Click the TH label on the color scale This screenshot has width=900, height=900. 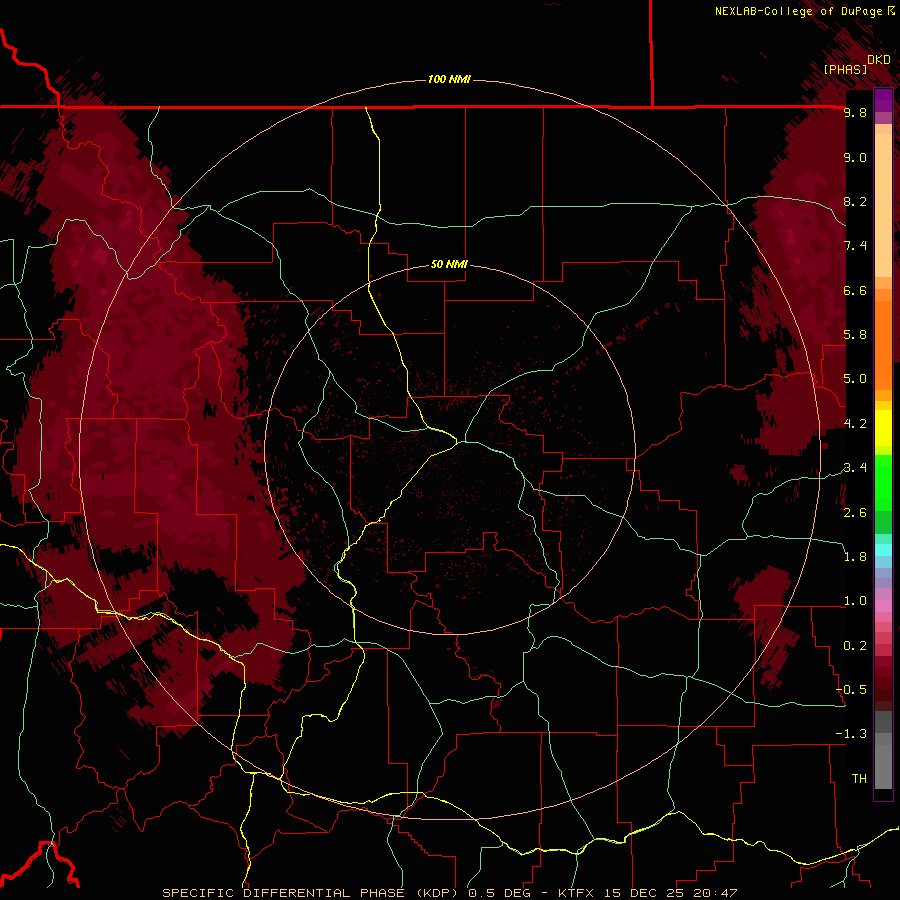tap(859, 779)
